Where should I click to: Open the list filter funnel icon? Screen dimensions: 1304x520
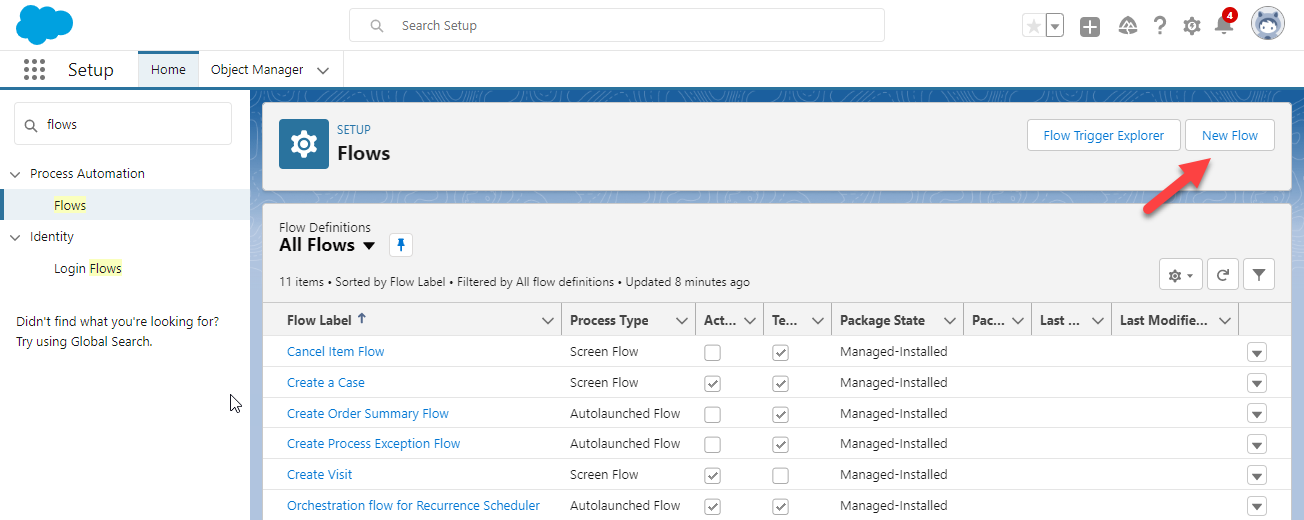1259,275
